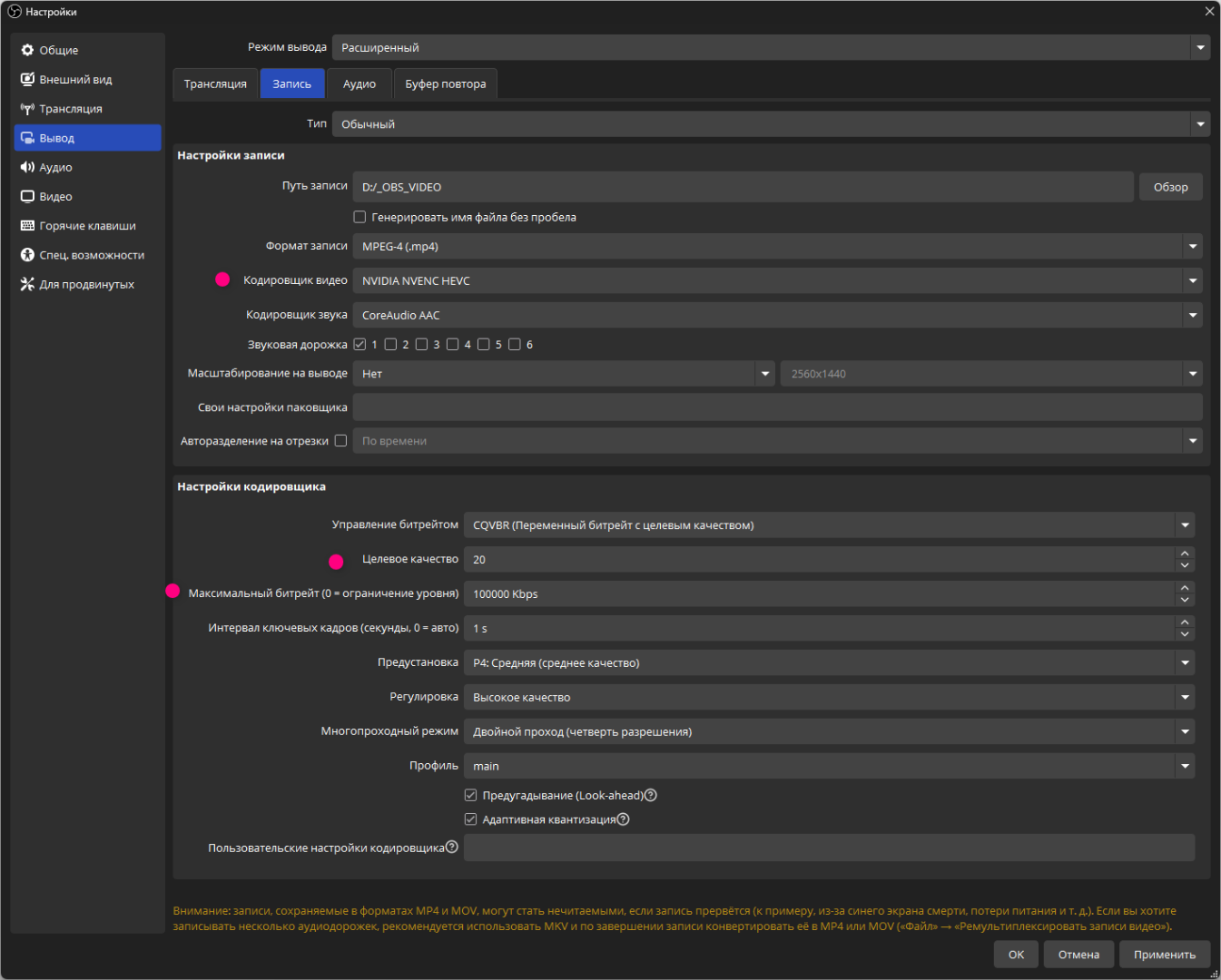Open Многопроходный режим dropdown
This screenshot has width=1221, height=980.
pyautogui.click(x=829, y=731)
